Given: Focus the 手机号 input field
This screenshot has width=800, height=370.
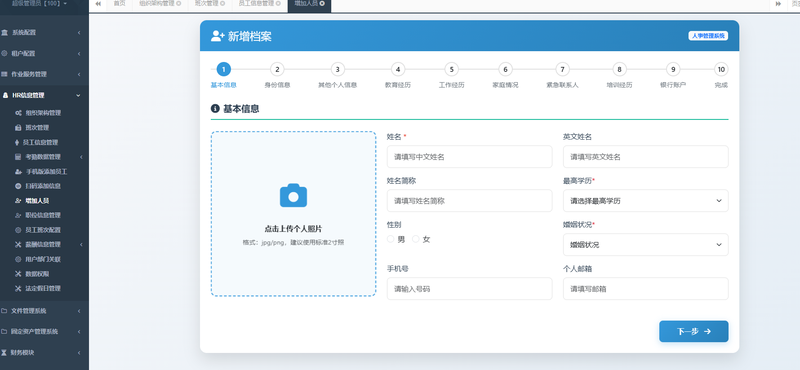Looking at the screenshot, I should pyautogui.click(x=469, y=288).
